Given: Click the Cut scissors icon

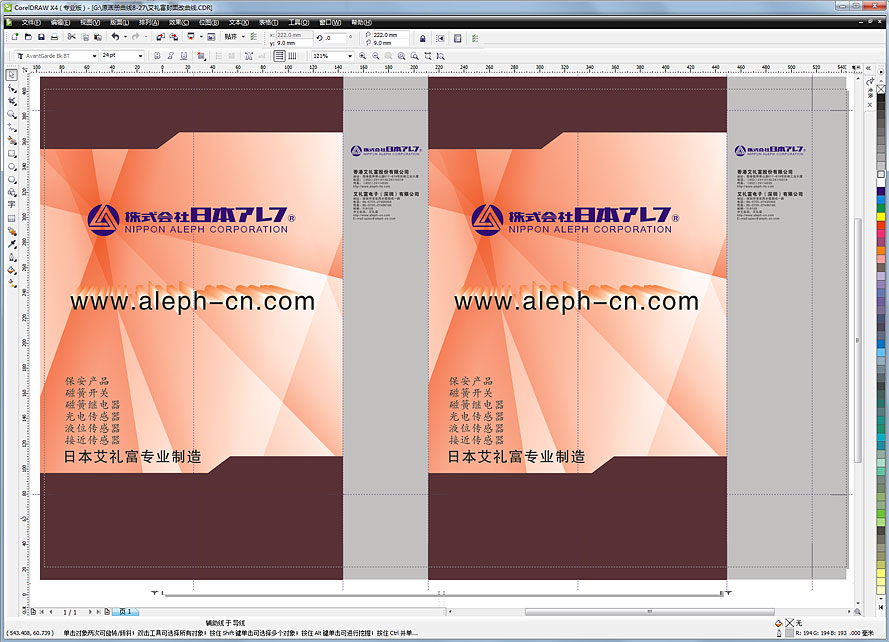Looking at the screenshot, I should click(70, 37).
